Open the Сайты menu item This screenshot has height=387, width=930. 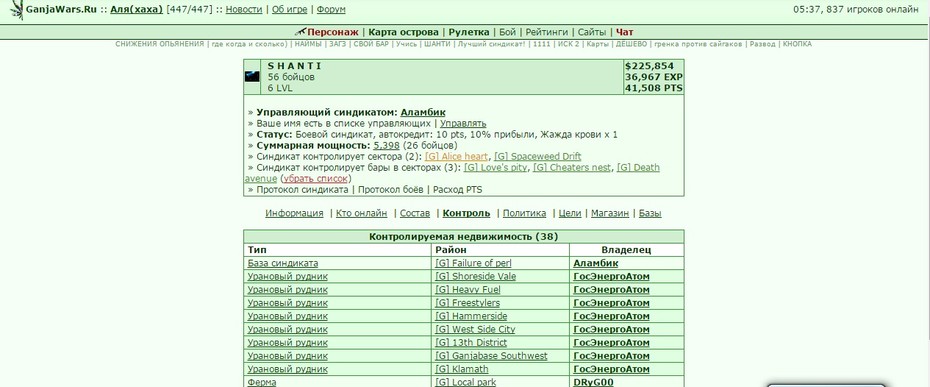(x=592, y=32)
